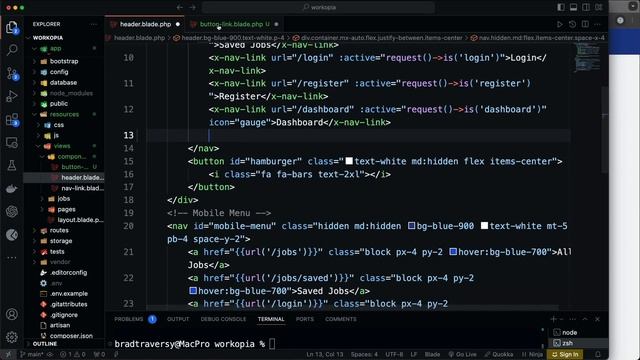Split the editor right
Screen dimensions: 640x360
coord(585,24)
